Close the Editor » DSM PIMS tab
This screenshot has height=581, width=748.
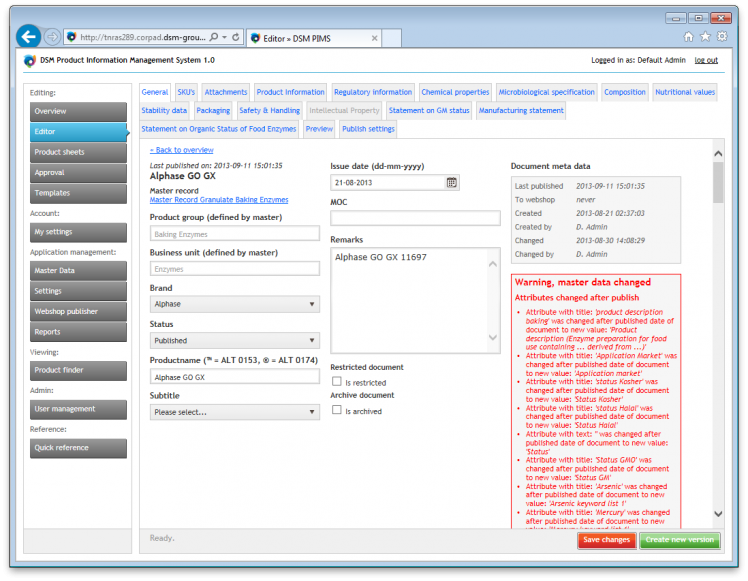point(374,38)
